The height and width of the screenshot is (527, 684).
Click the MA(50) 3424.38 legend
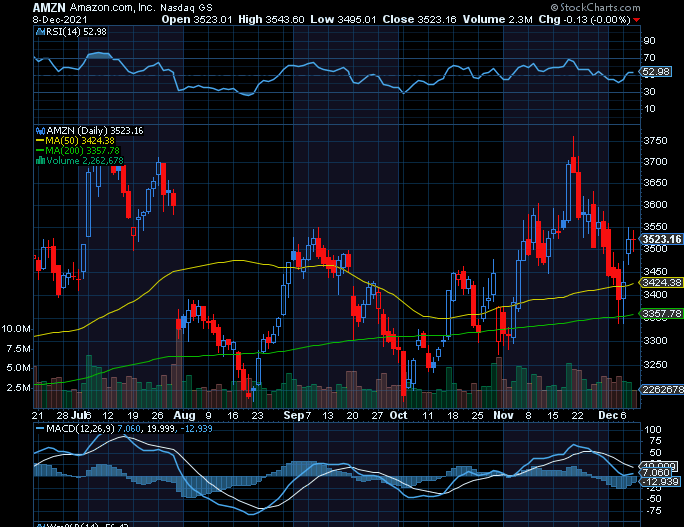click(x=75, y=140)
